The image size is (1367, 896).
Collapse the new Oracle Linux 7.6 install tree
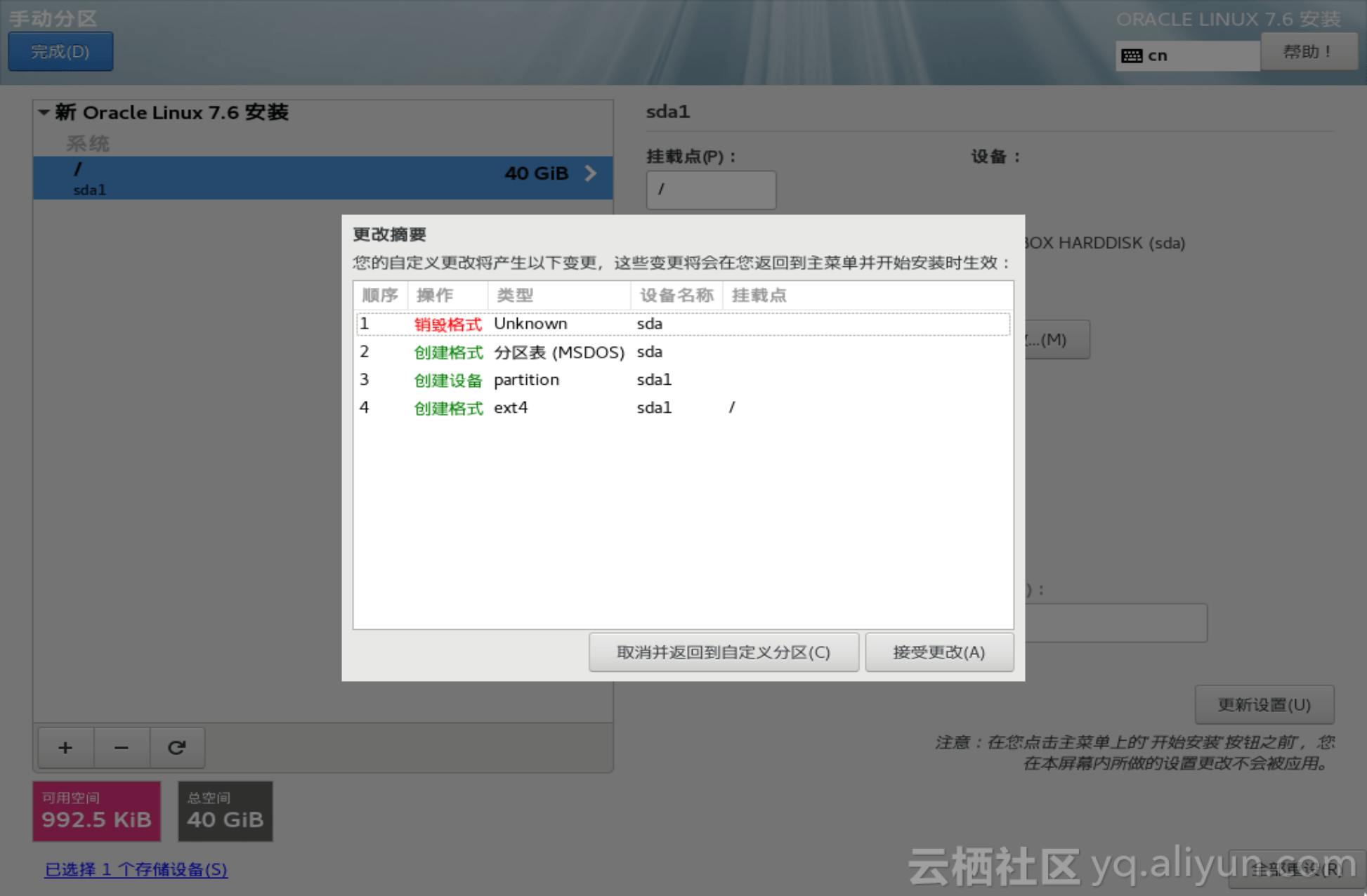point(44,112)
